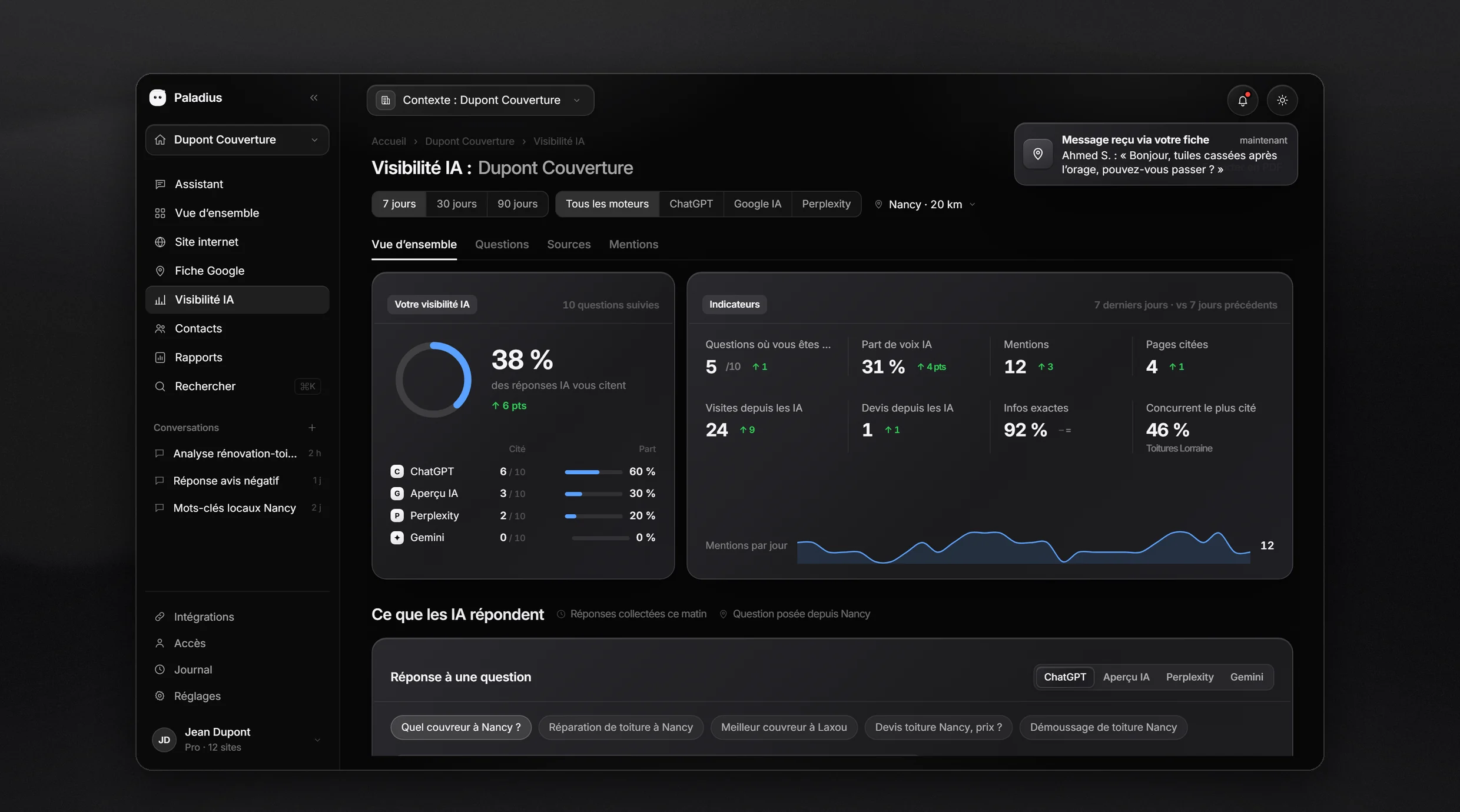The height and width of the screenshot is (812, 1460).
Task: Open the notifications bell
Action: pos(1242,100)
